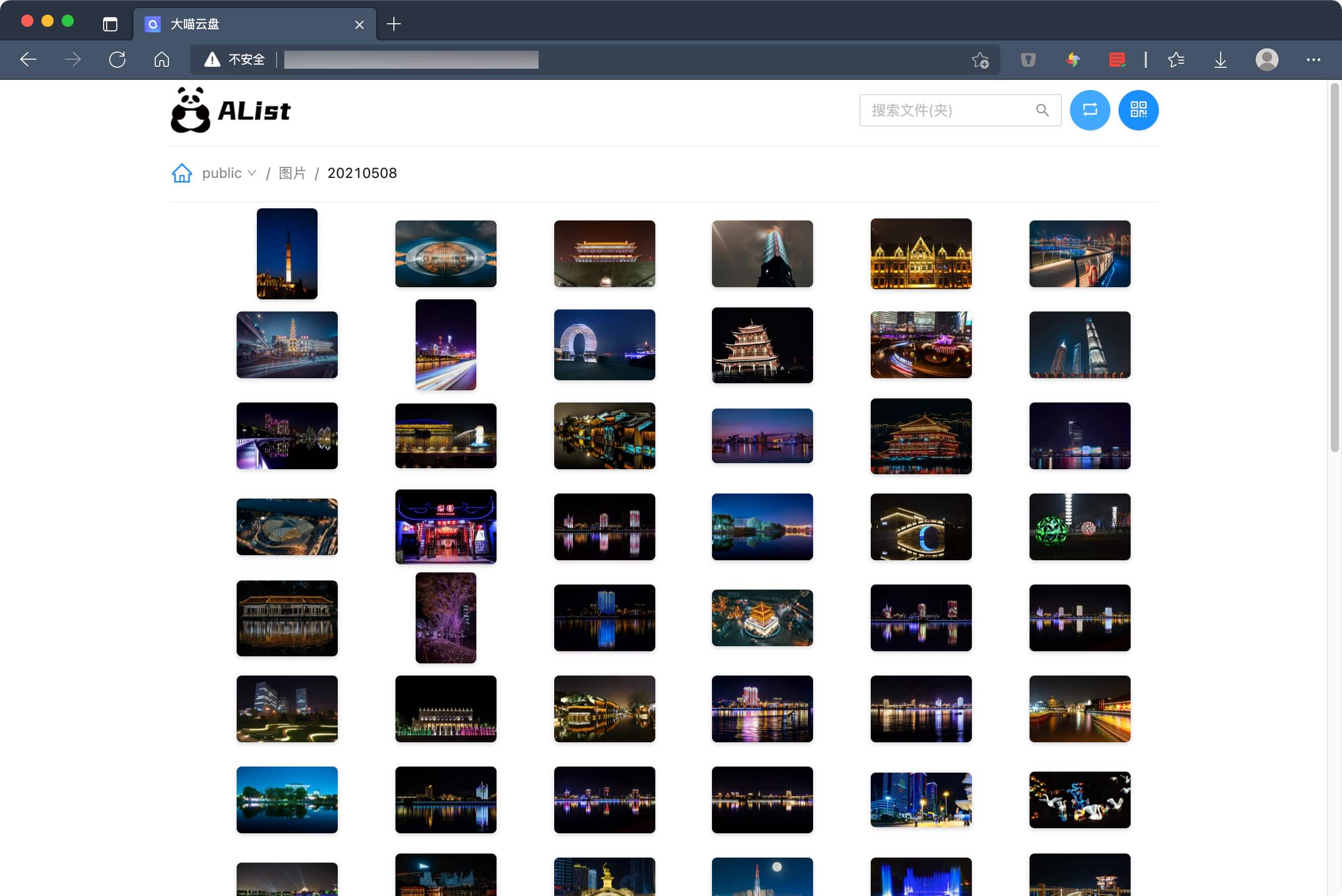Open browser downloads
Viewport: 1342px width, 896px height.
(x=1220, y=59)
